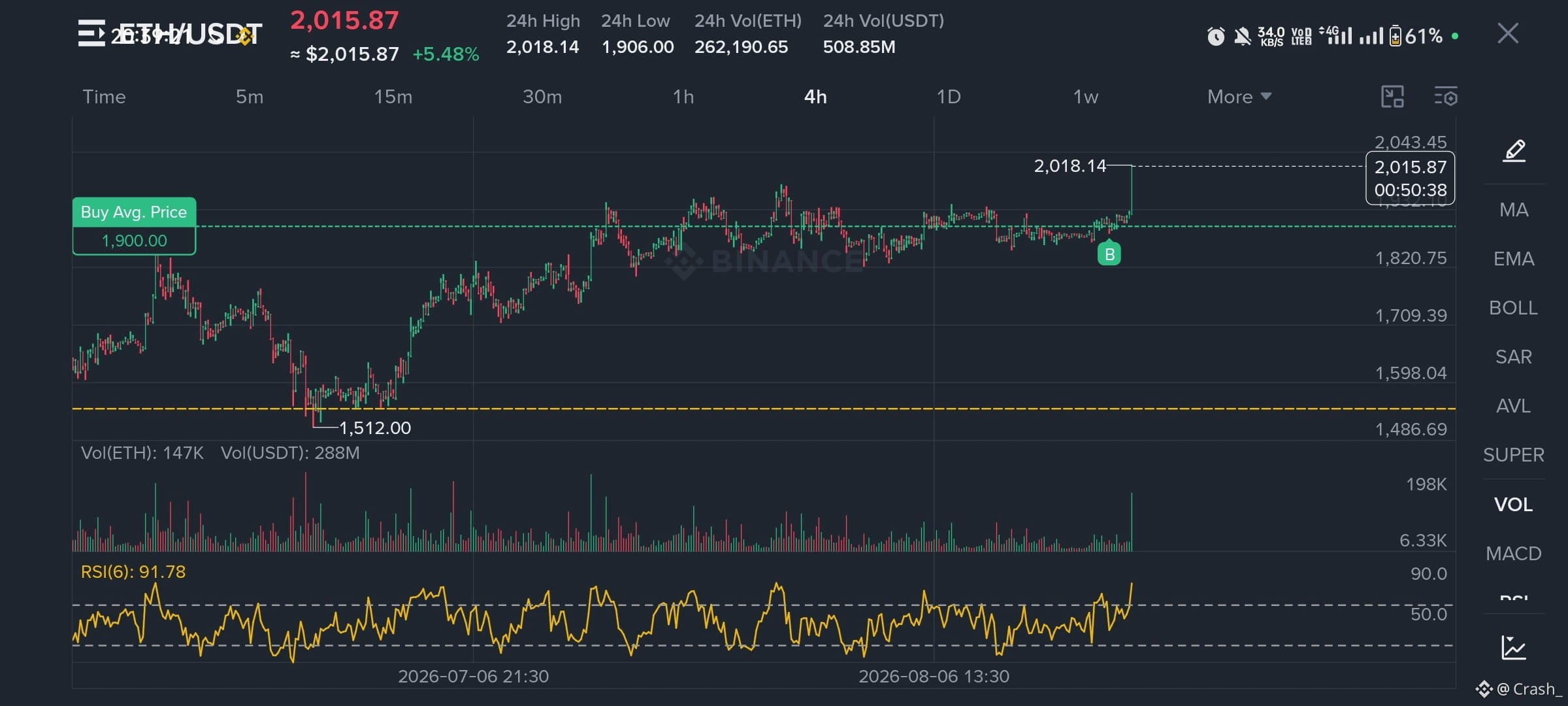Close the fullscreen chart with X

point(1508,33)
